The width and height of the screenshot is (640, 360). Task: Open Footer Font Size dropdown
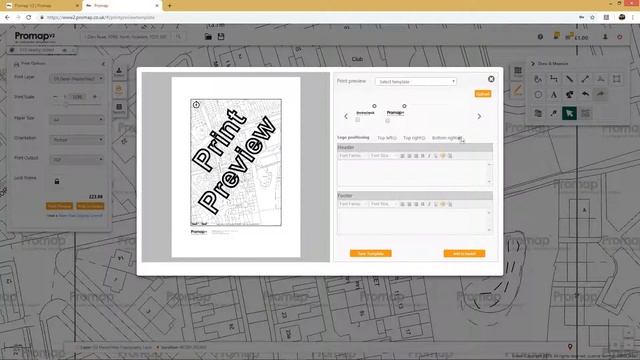click(384, 204)
